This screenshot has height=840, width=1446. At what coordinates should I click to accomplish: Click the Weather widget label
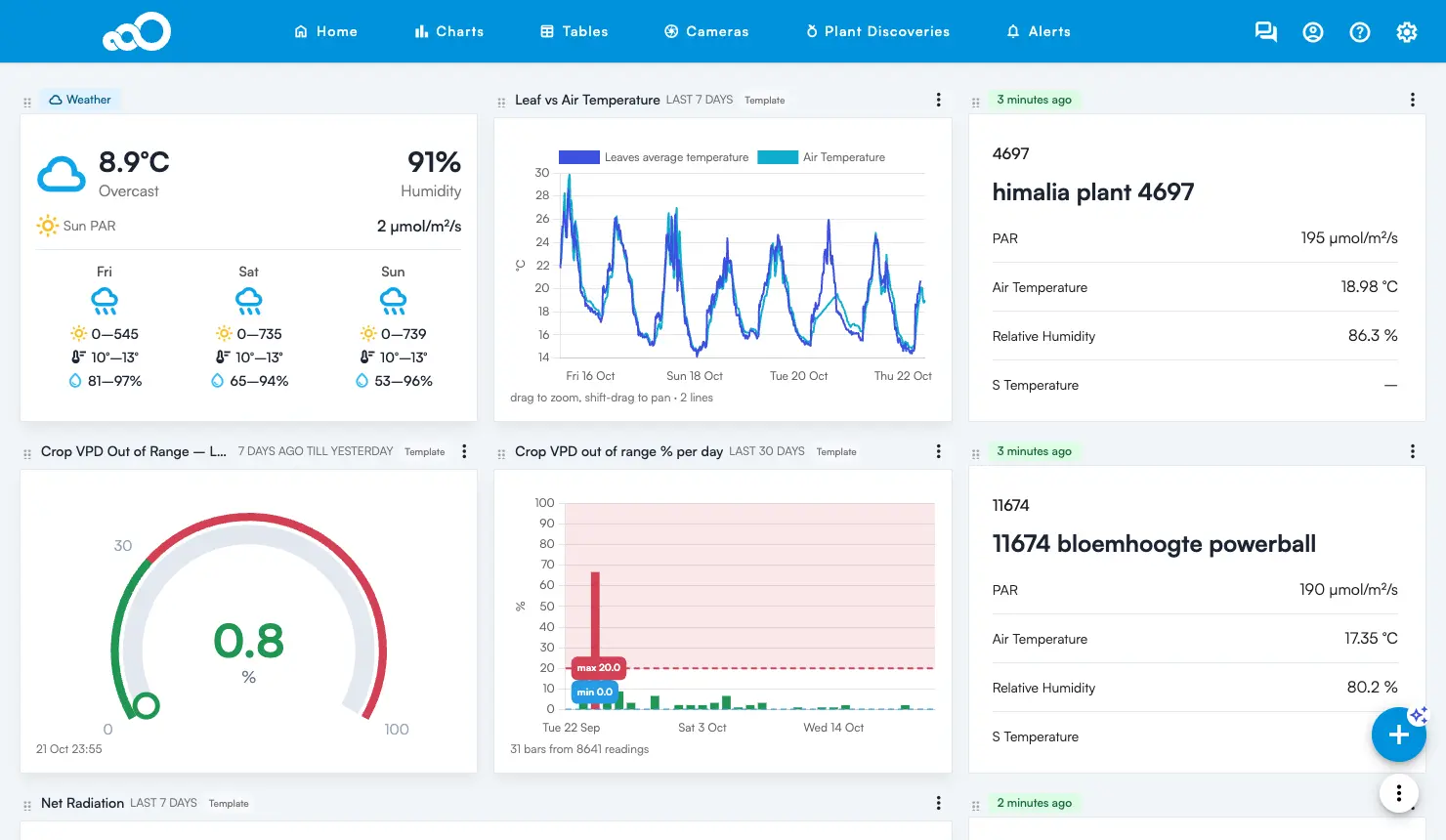(x=80, y=100)
